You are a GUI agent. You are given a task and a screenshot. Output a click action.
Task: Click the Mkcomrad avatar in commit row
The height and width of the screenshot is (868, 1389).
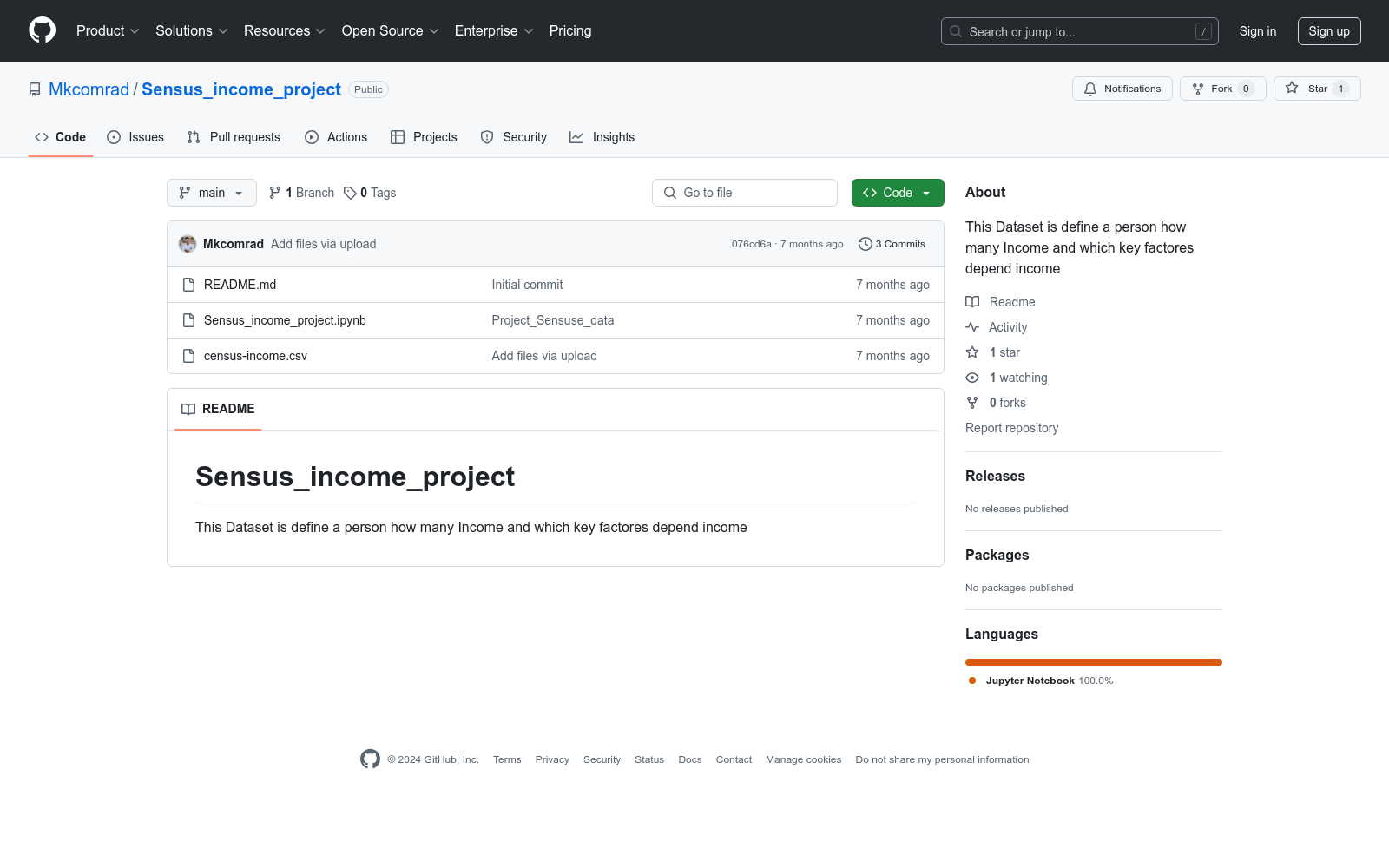[x=188, y=244]
